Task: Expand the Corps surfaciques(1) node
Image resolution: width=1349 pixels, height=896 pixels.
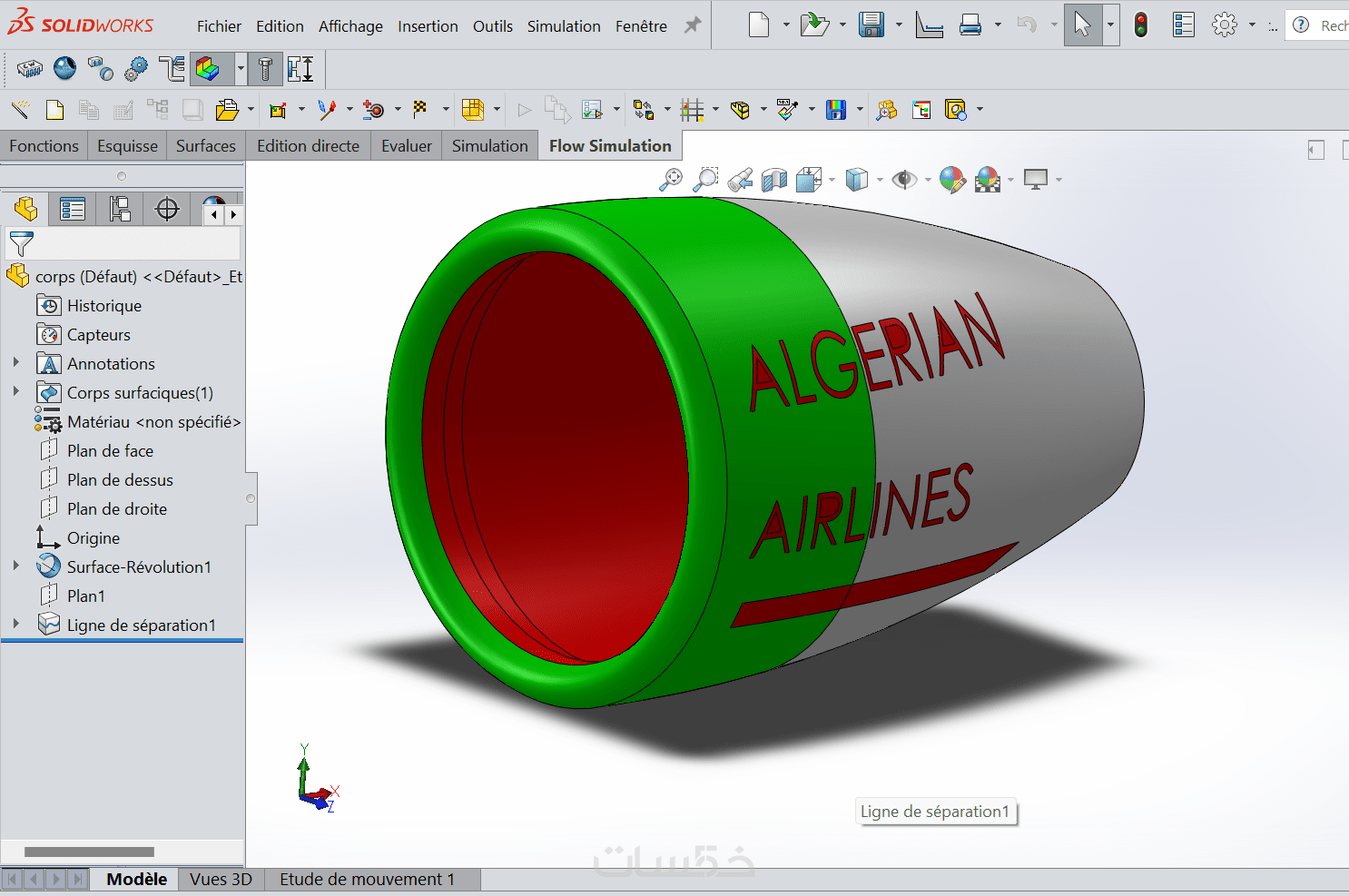Action: point(16,392)
